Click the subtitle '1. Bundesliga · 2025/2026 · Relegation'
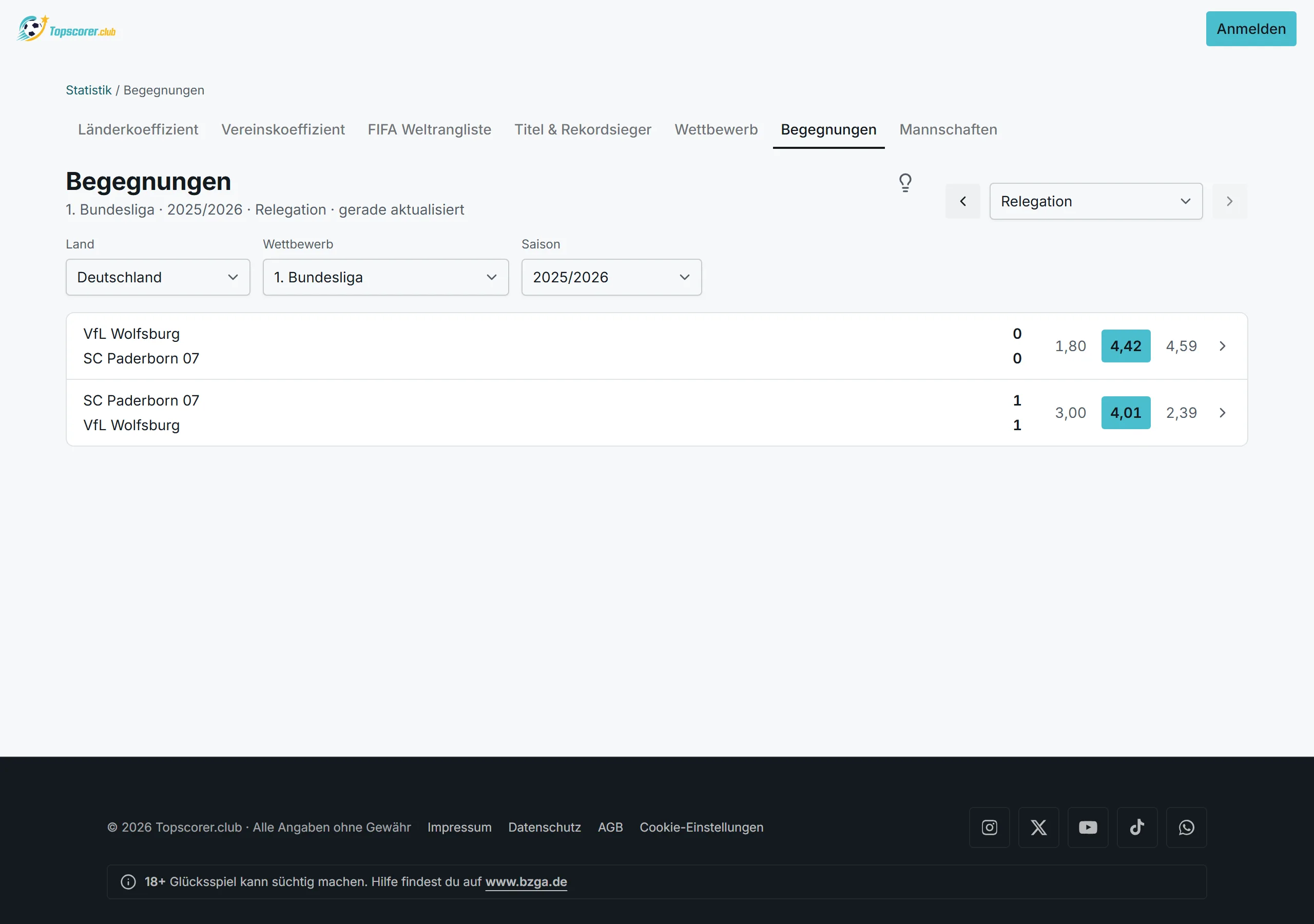The image size is (1314, 924). 196,209
